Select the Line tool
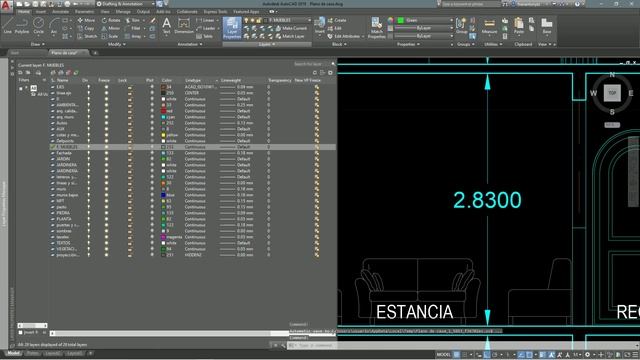This screenshot has height=360, width=640. [7, 26]
